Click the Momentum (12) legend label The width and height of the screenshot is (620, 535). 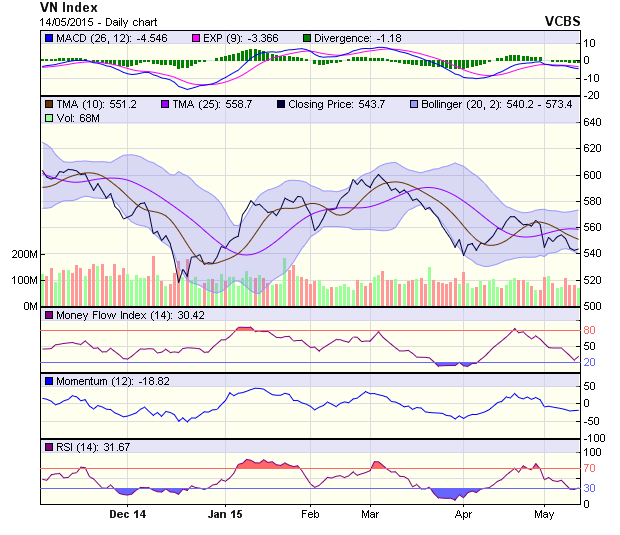(98, 381)
